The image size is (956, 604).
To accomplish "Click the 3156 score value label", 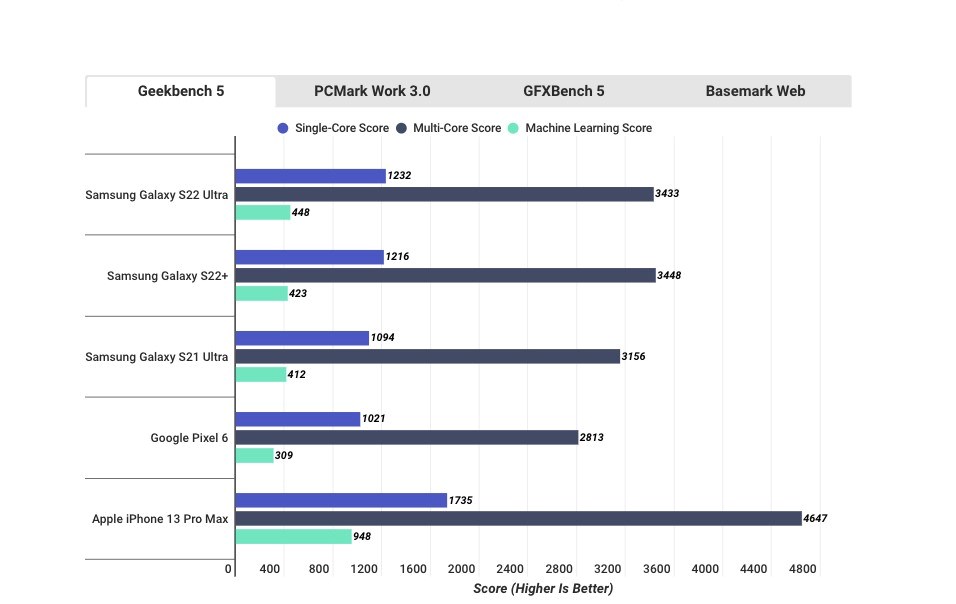I will tap(633, 357).
